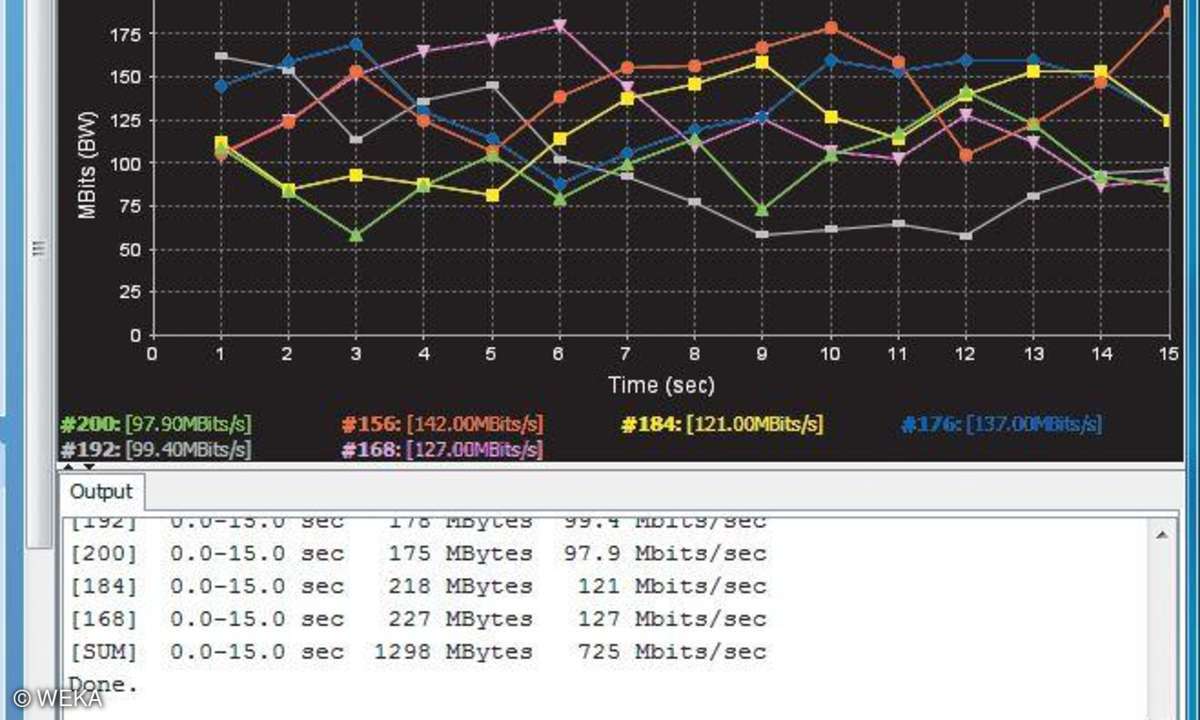This screenshot has height=720, width=1200.
Task: Select the #192 gray legend entry
Action: 155,450
